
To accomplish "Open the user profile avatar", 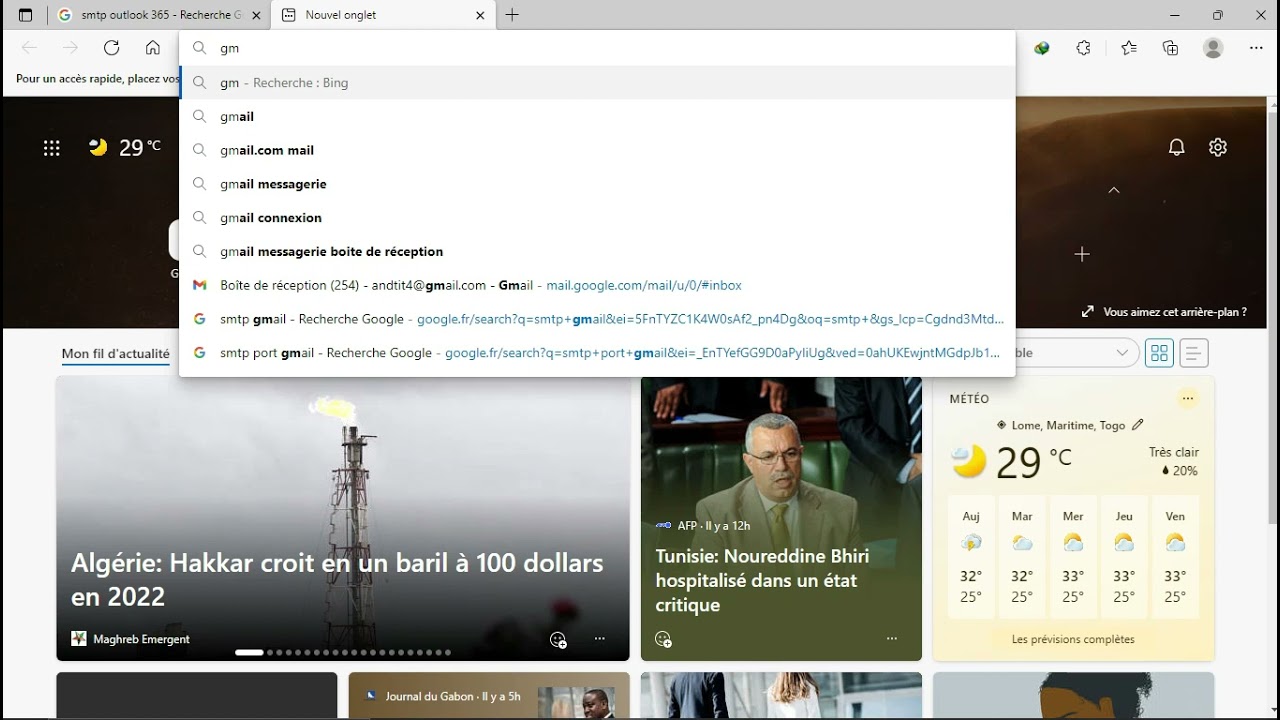I will point(1213,48).
